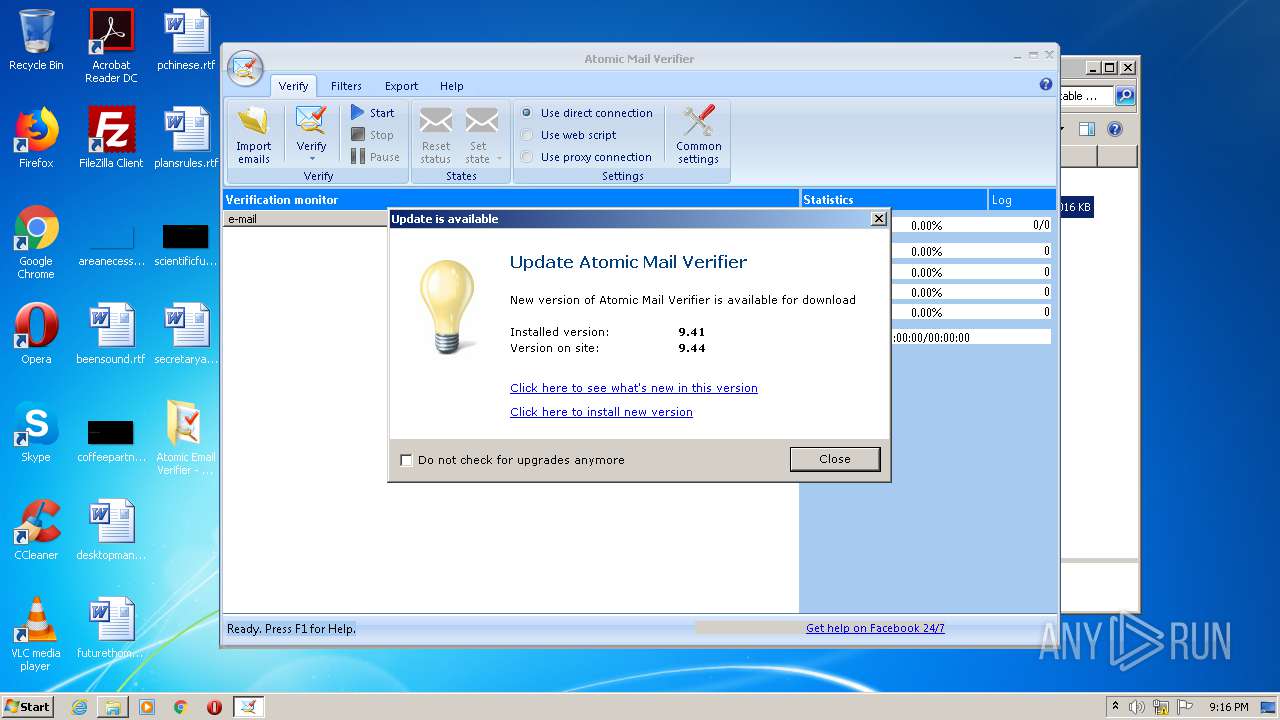Image resolution: width=1280 pixels, height=720 pixels.
Task: Click the Verify envelope icon in ribbon
Action: pos(311,121)
